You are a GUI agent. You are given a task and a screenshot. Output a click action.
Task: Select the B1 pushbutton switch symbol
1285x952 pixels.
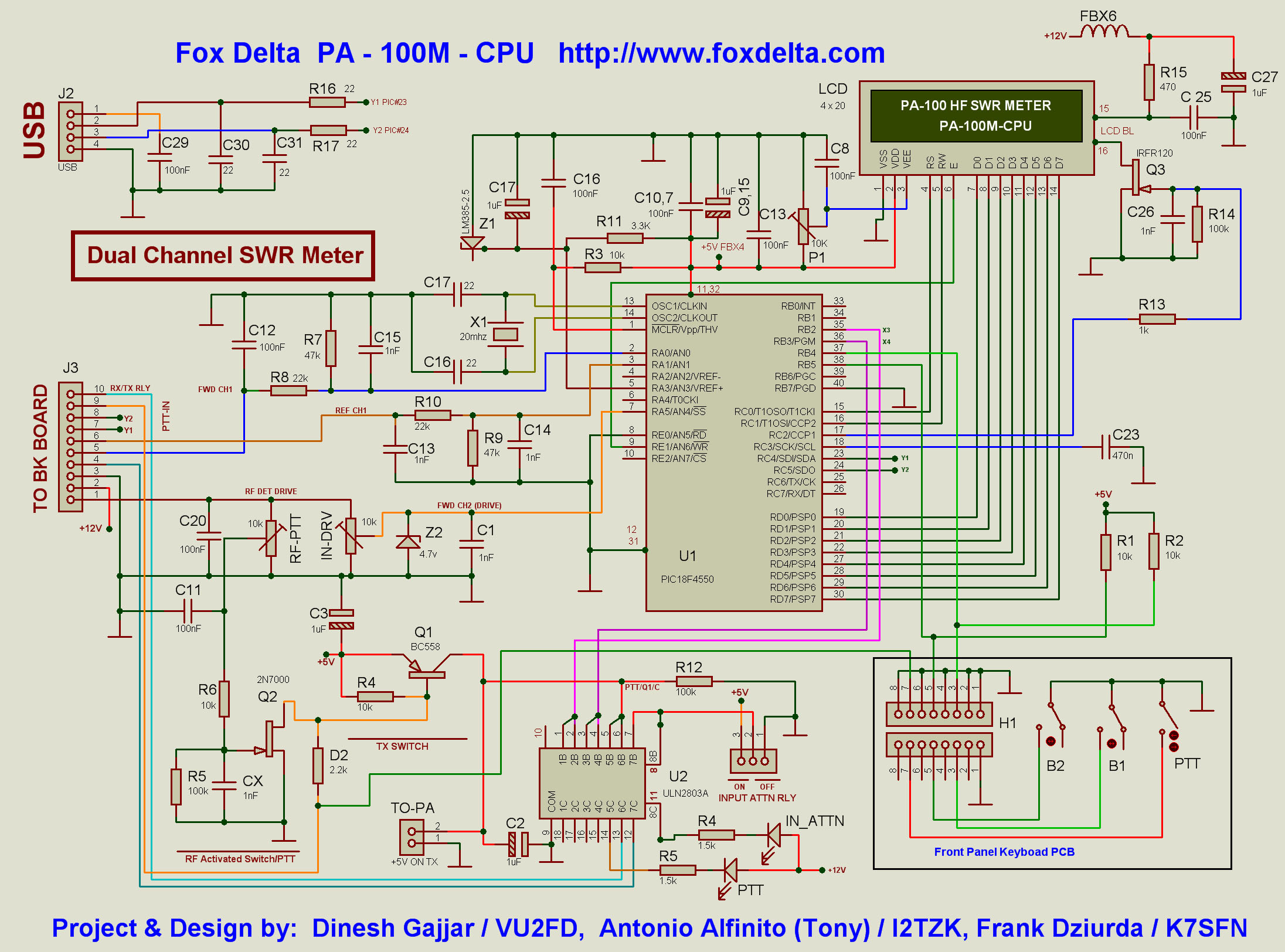click(x=1113, y=726)
